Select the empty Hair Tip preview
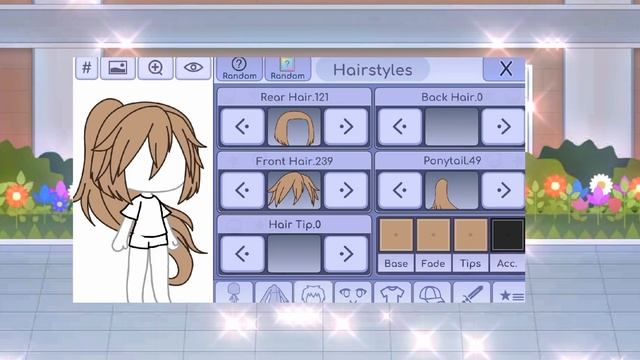The height and width of the screenshot is (360, 640). (294, 254)
